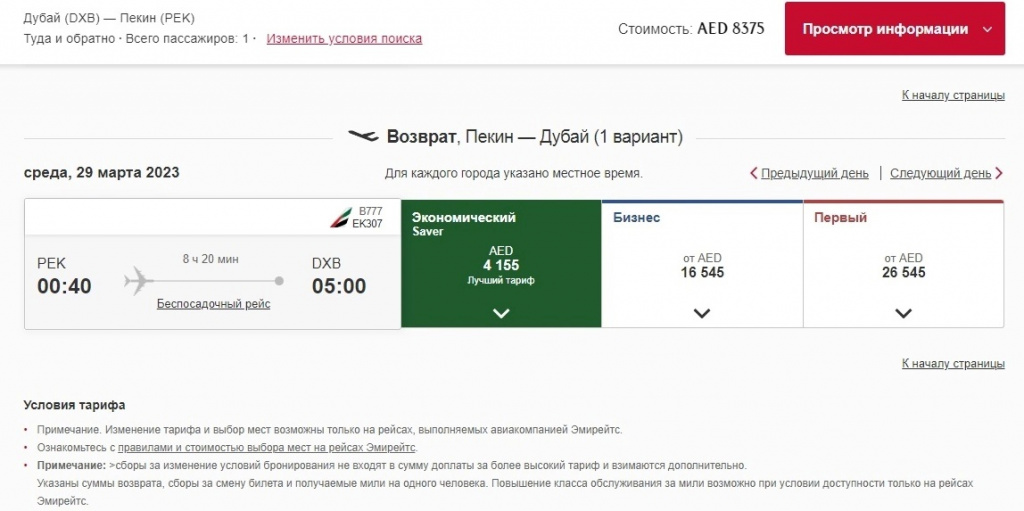Click the Emirates logo in flight card
The image size is (1024, 511).
click(x=341, y=217)
